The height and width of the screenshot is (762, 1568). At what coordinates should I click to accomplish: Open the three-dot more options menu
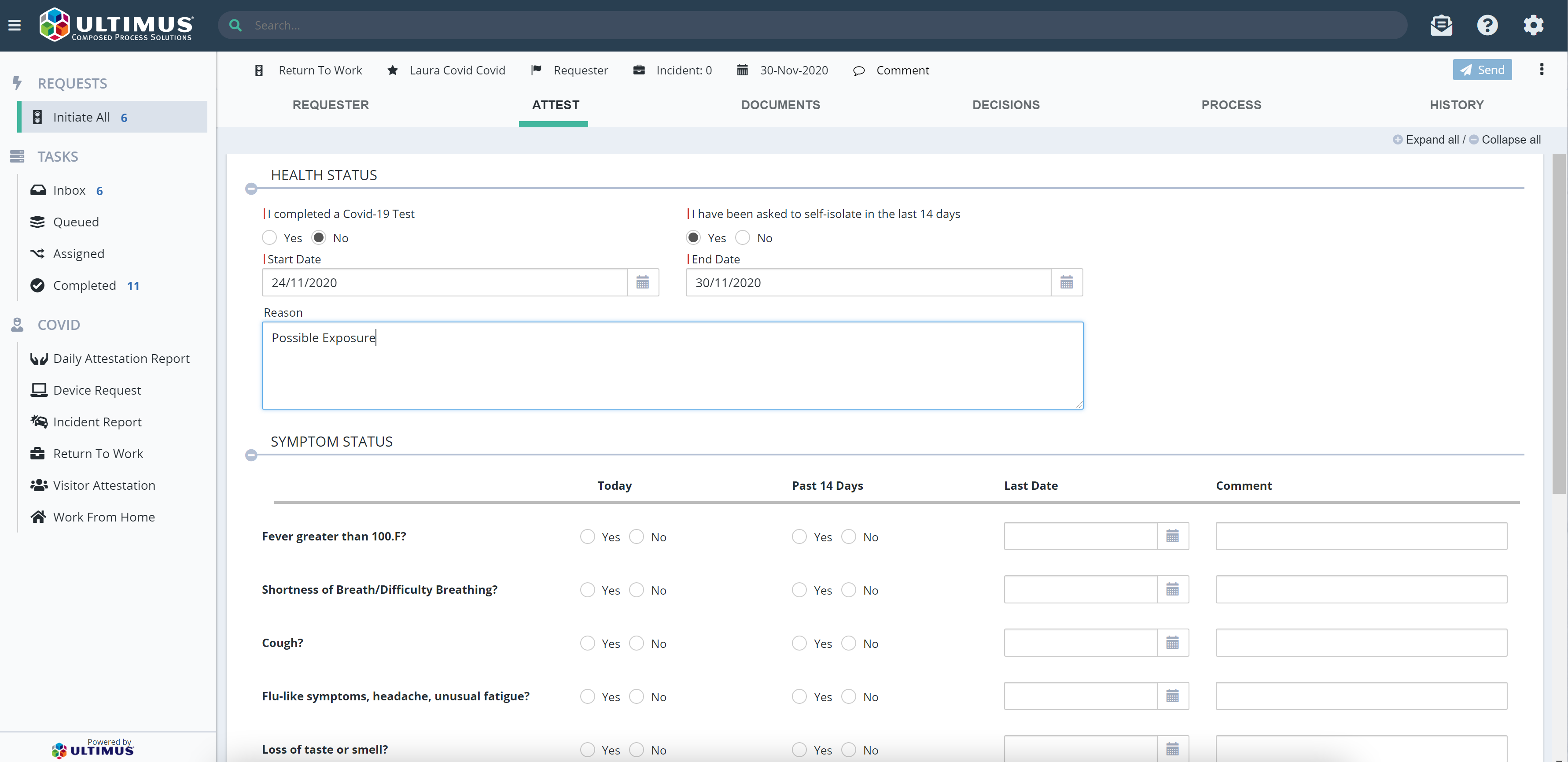(x=1541, y=70)
